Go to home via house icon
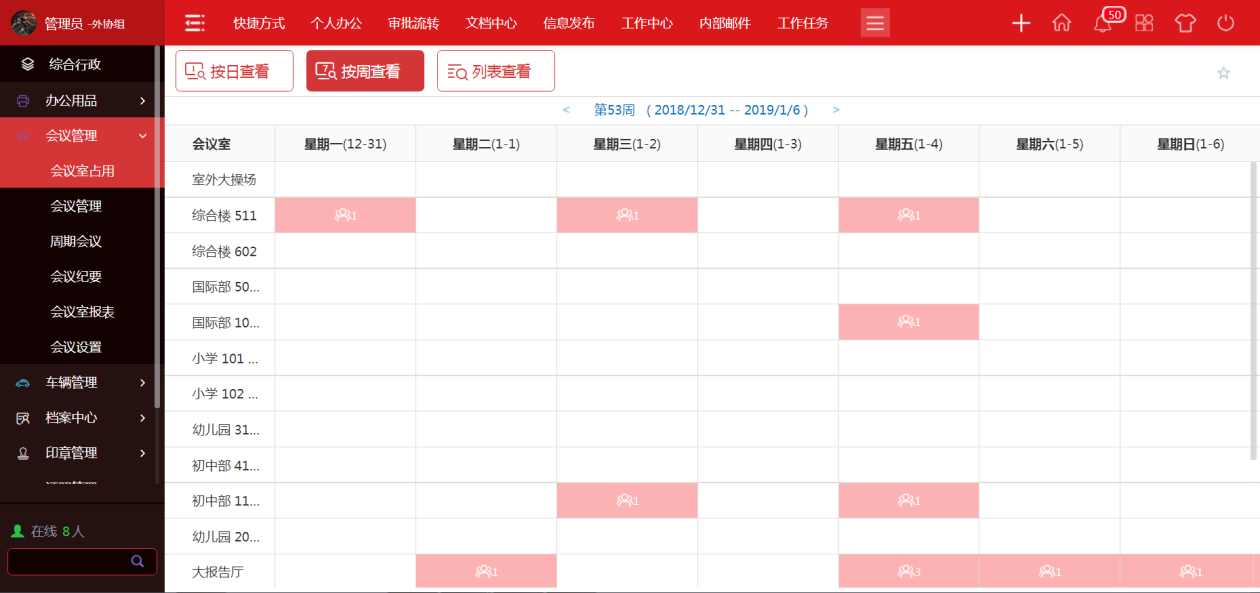This screenshot has height=593, width=1260. 1061,23
